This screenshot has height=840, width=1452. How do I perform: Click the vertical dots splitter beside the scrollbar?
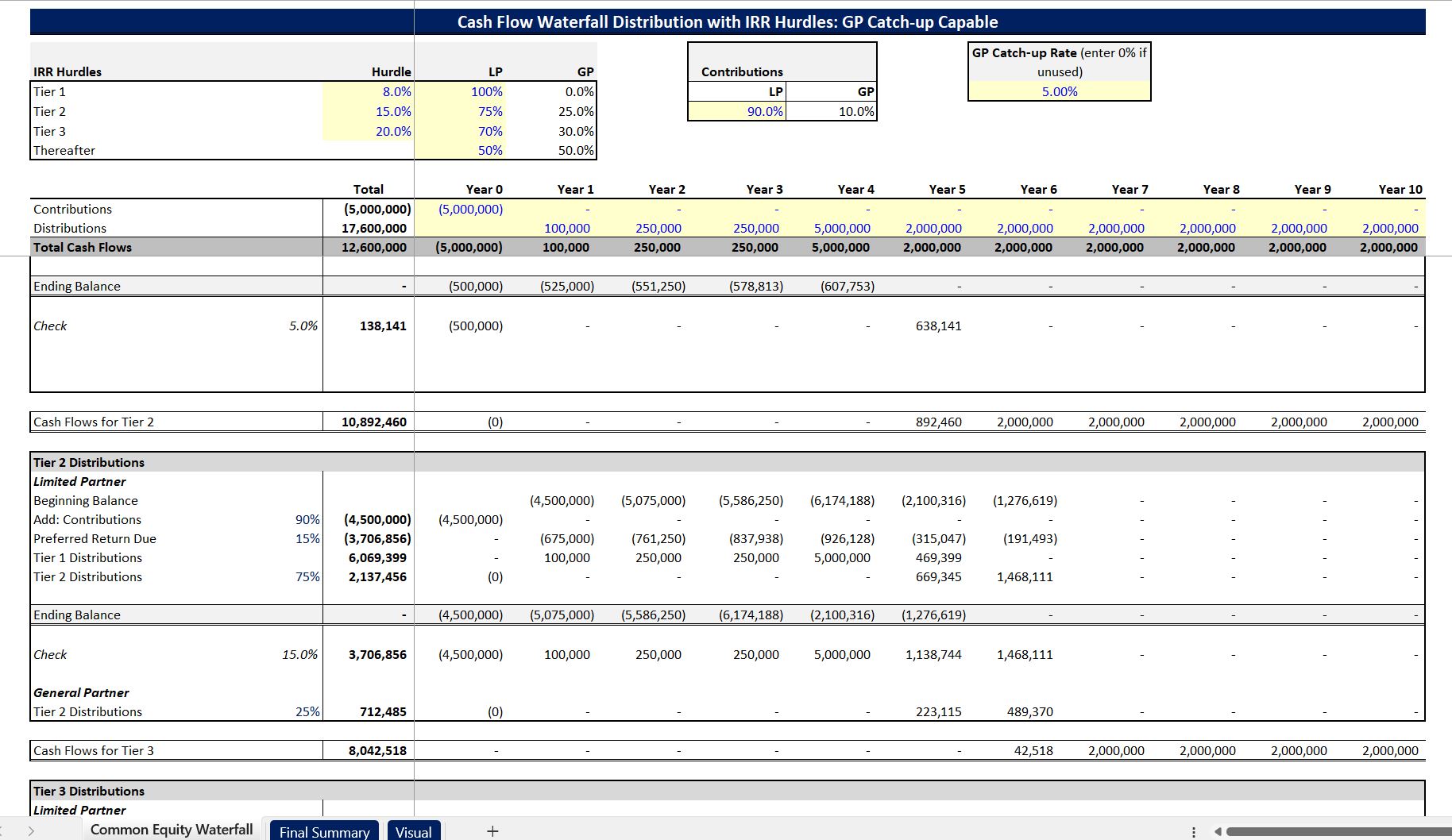tap(1195, 830)
